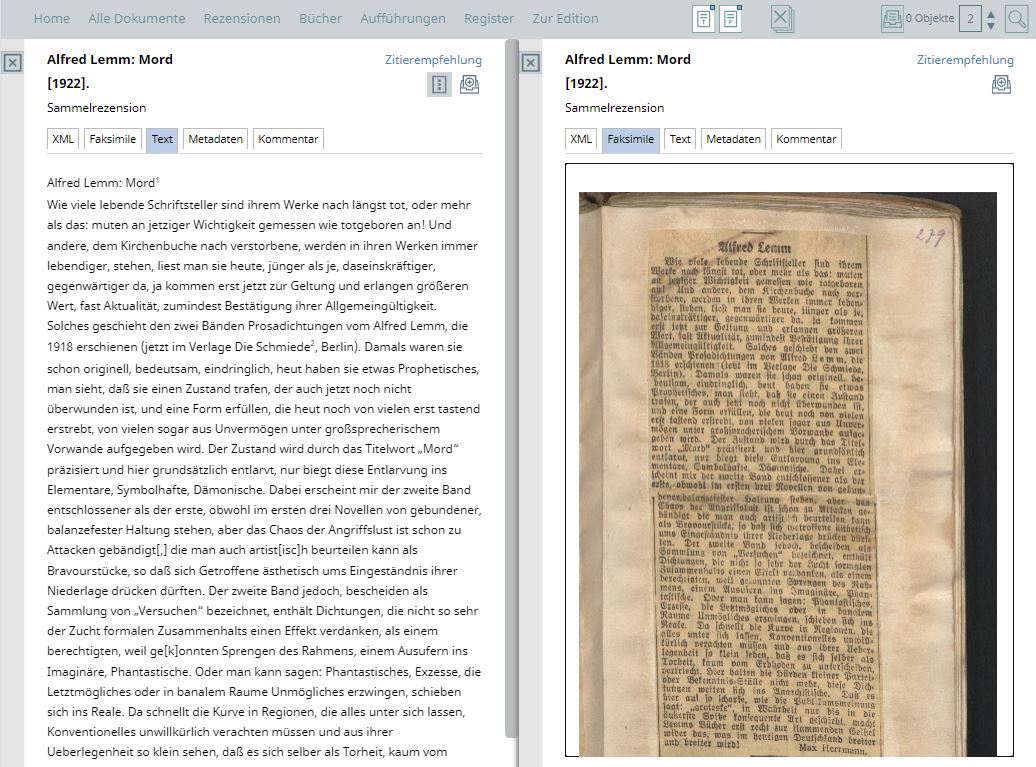The image size is (1036, 767).
Task: Open the collection tray icon beside 0 Objekte
Action: point(891,18)
